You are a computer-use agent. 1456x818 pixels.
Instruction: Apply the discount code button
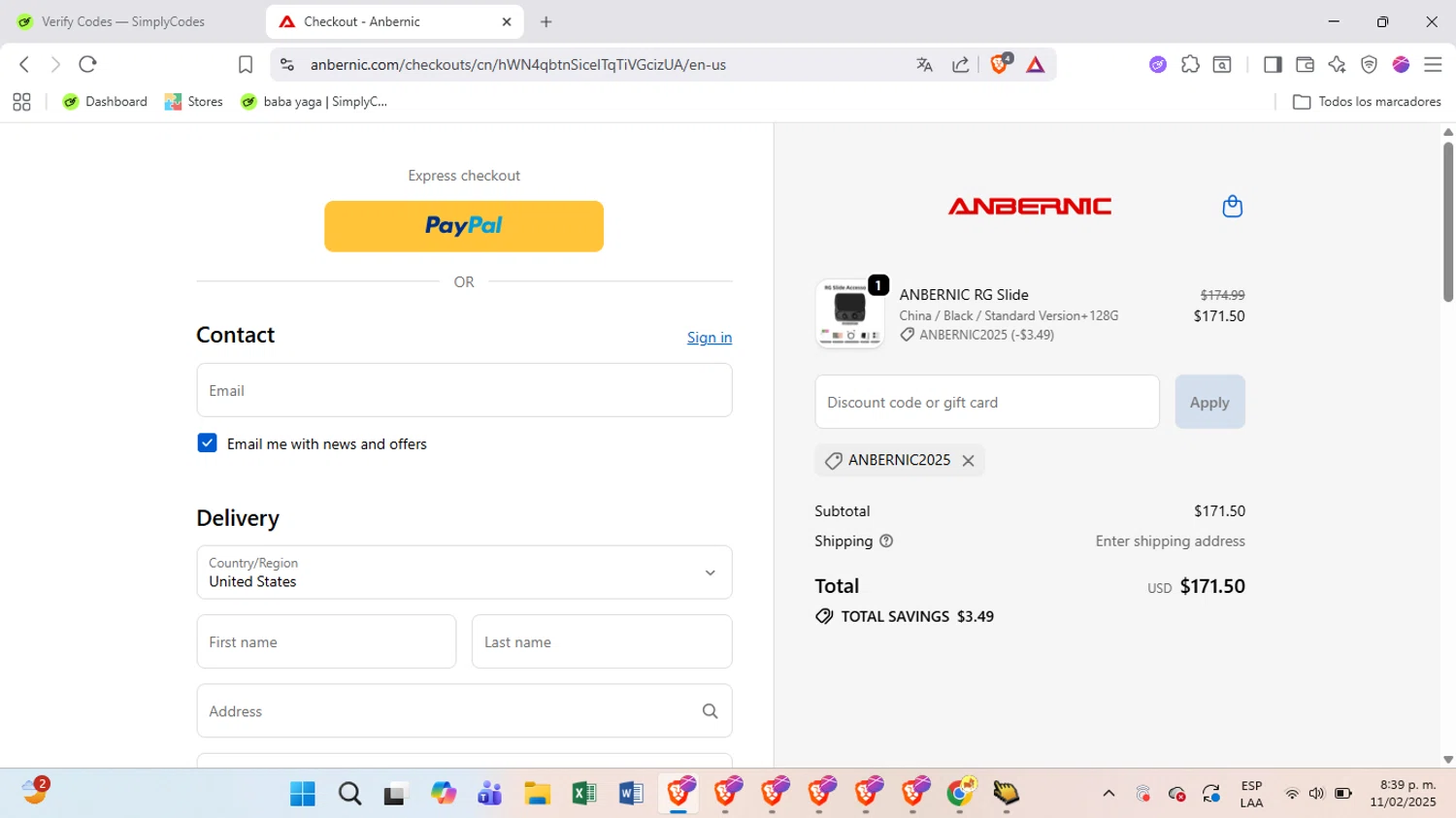[1209, 402]
